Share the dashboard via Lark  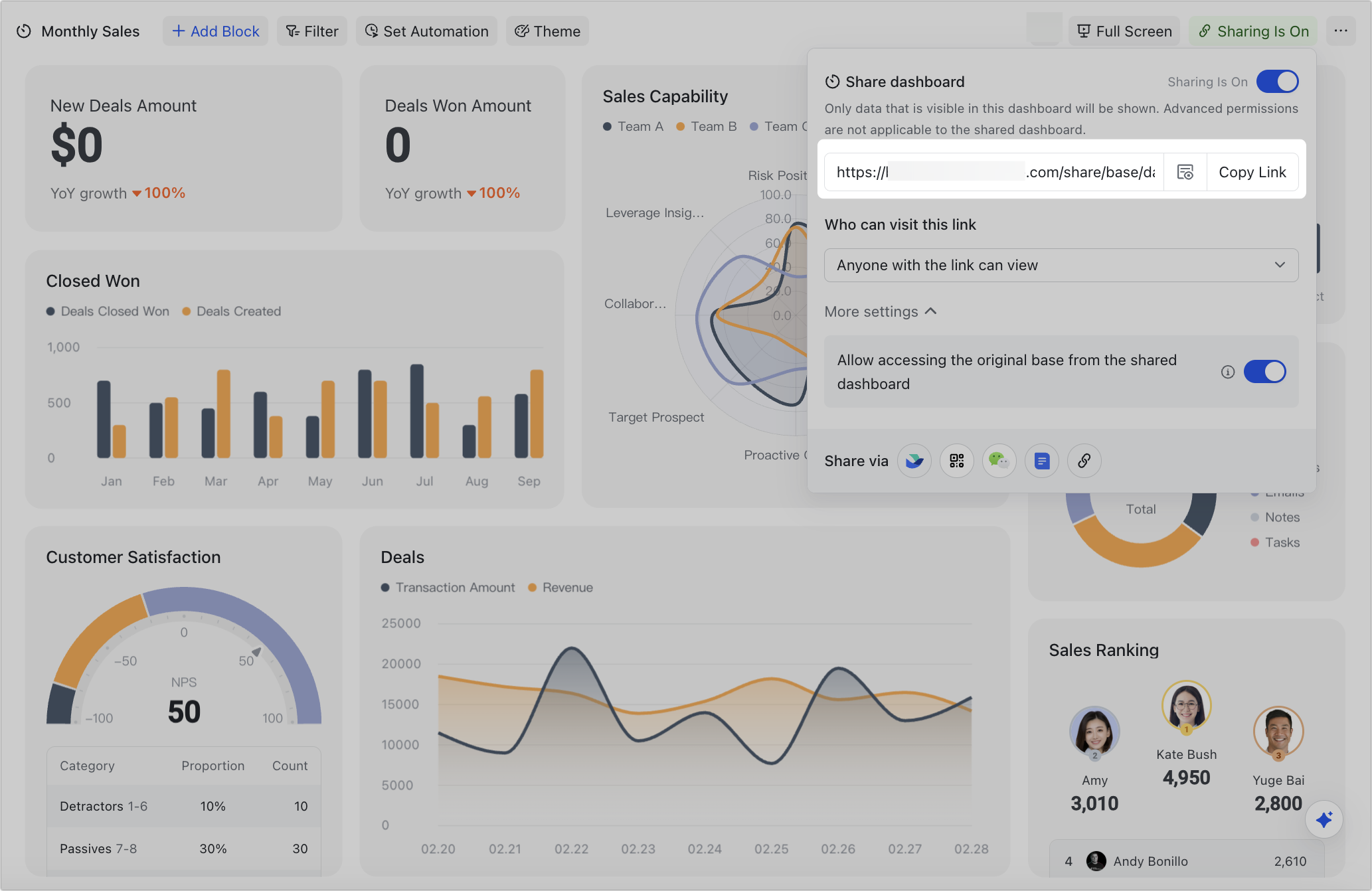[x=914, y=461]
